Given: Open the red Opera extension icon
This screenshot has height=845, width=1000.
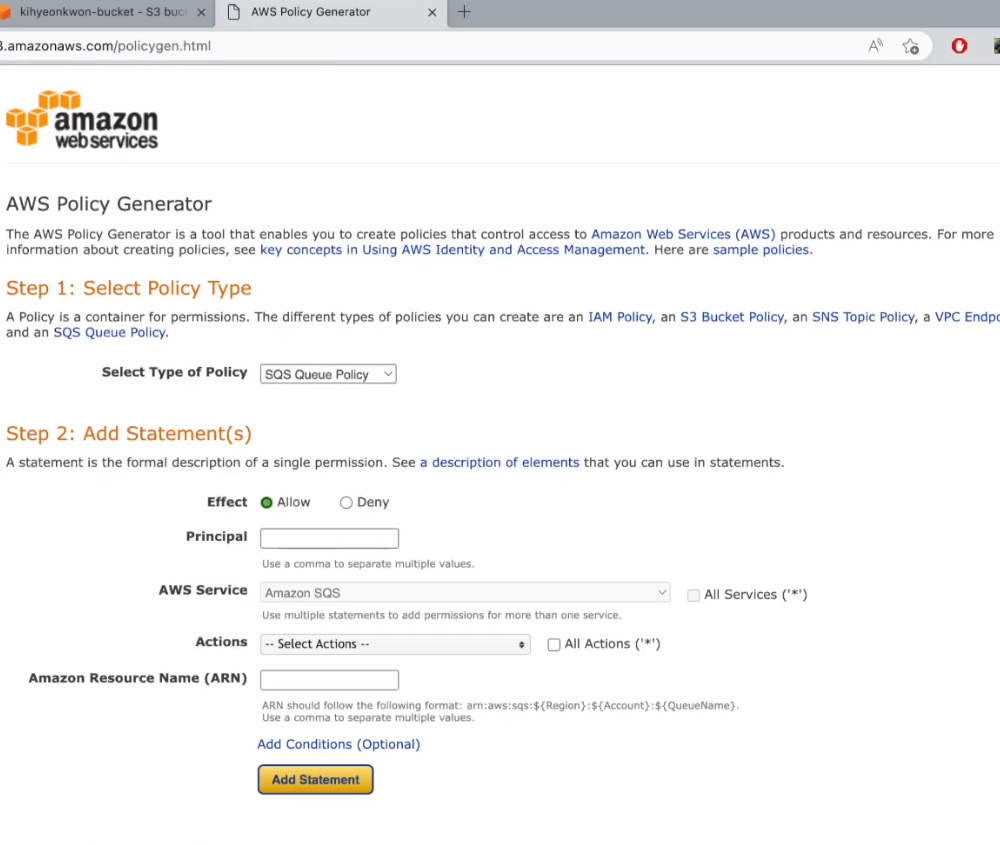Looking at the screenshot, I should tap(959, 46).
